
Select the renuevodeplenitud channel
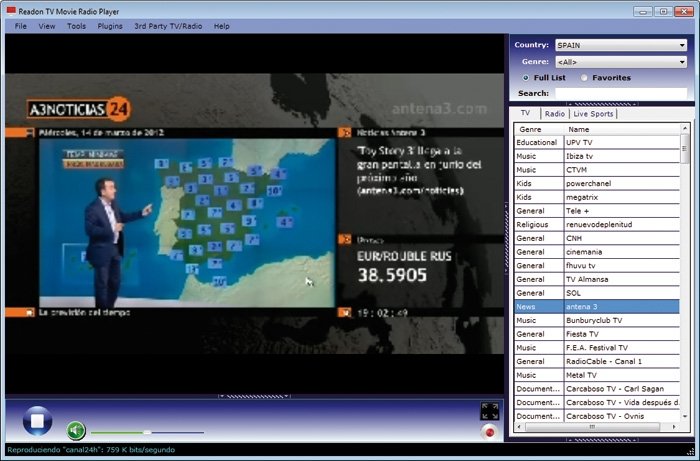pyautogui.click(x=596, y=224)
